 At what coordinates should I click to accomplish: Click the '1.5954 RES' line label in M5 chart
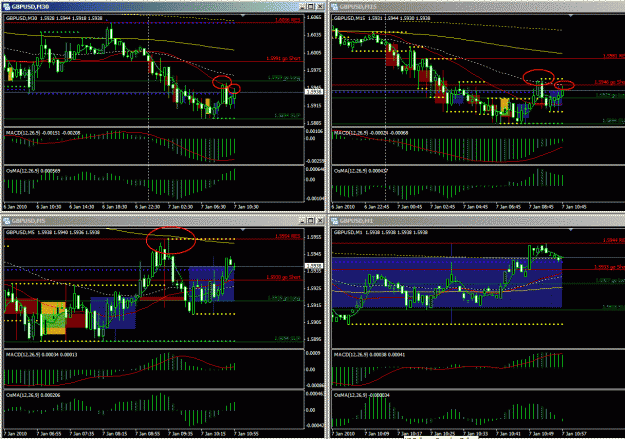288,236
